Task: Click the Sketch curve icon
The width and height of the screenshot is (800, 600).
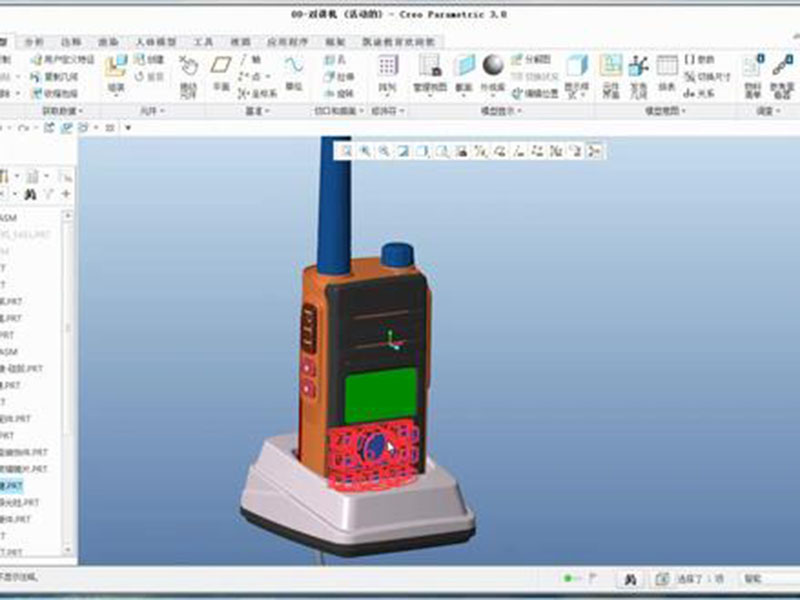Action: point(294,70)
